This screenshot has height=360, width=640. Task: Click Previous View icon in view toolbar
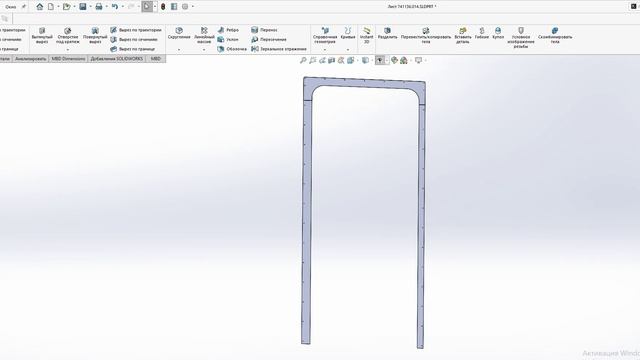point(322,60)
